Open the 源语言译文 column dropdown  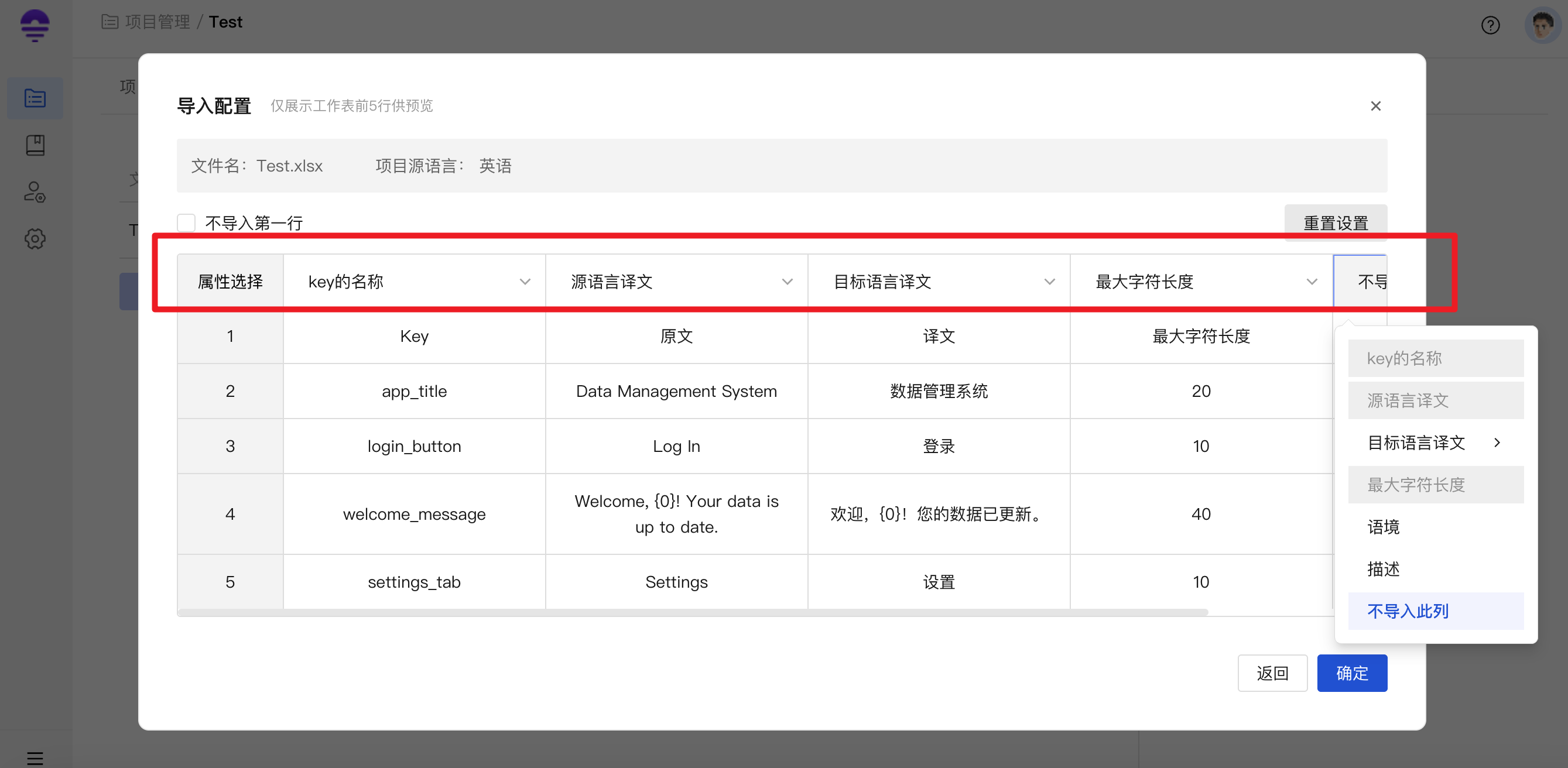point(676,282)
